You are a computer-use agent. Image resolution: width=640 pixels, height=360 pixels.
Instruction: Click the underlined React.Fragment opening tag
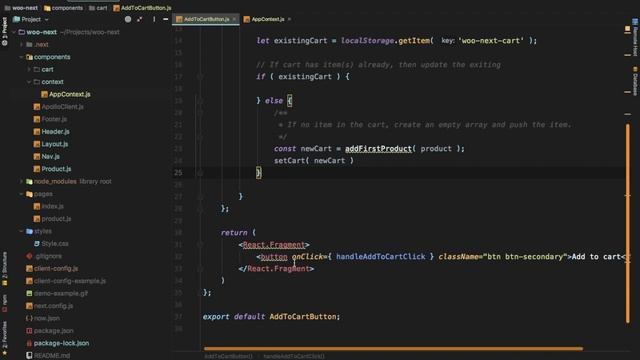point(273,244)
